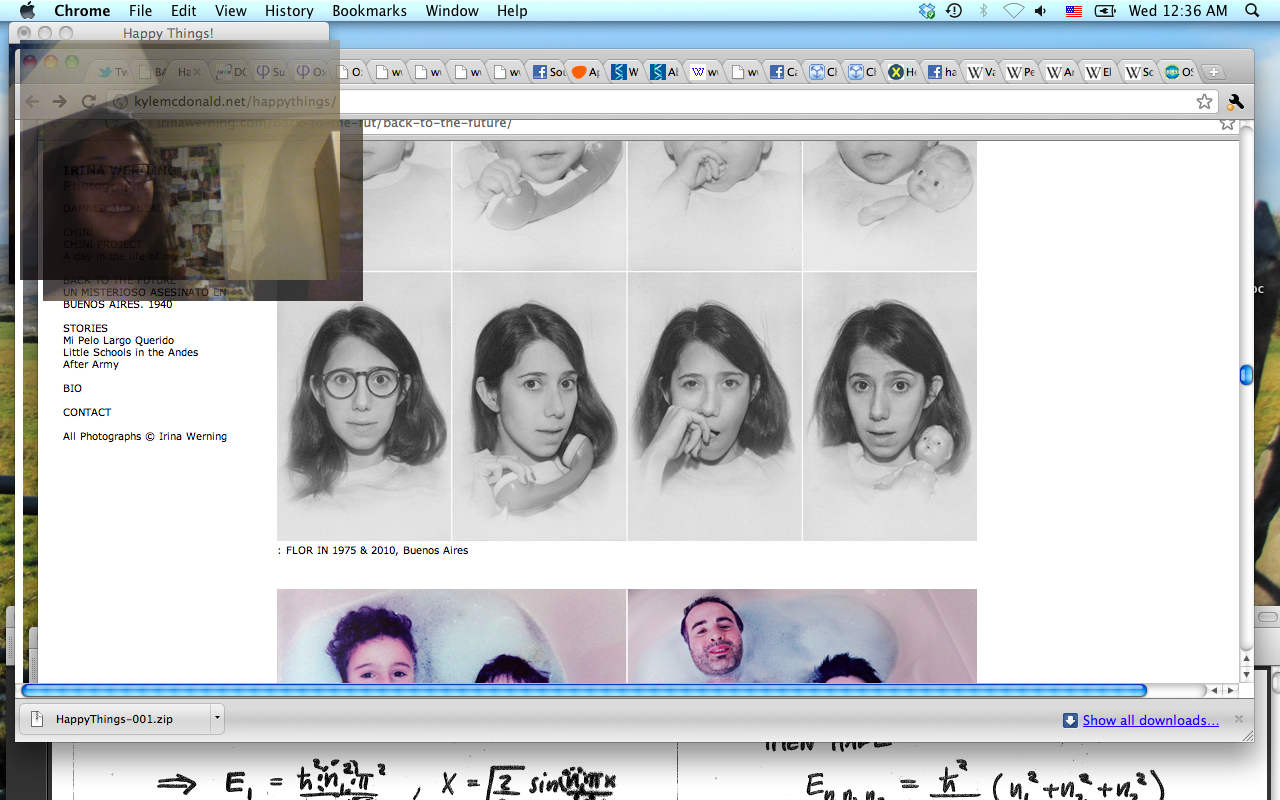1280x800 pixels.
Task: Open the Time Machine status icon
Action: click(x=954, y=11)
